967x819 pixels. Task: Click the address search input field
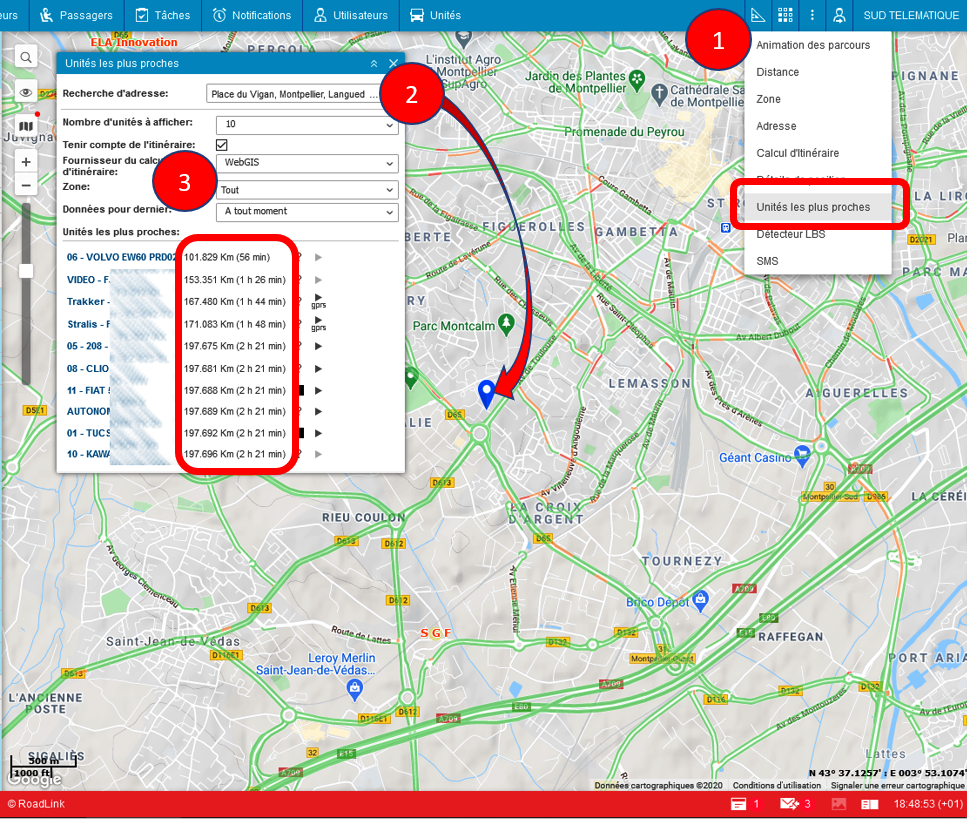[x=293, y=94]
